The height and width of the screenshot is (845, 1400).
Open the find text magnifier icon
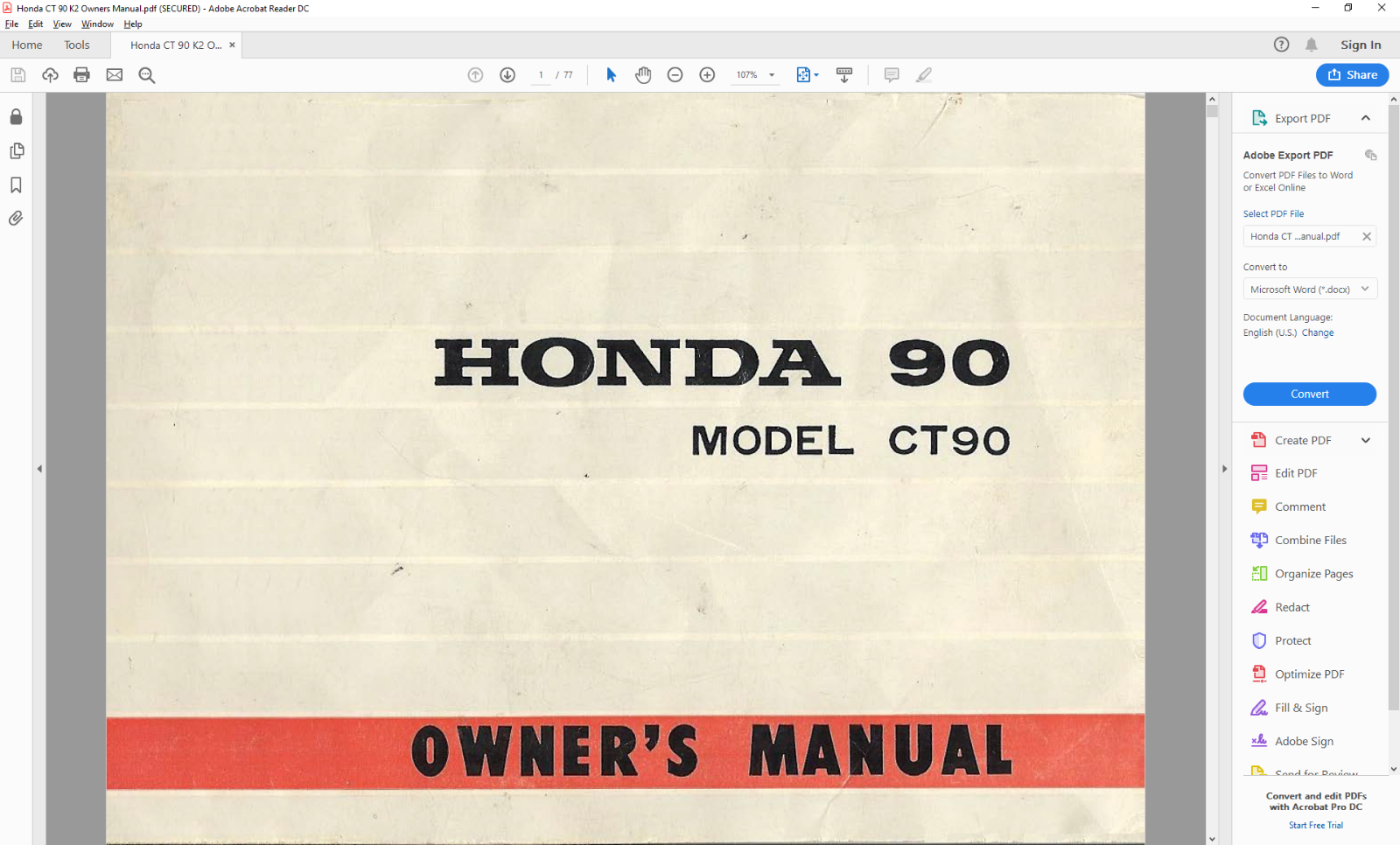[x=147, y=75]
